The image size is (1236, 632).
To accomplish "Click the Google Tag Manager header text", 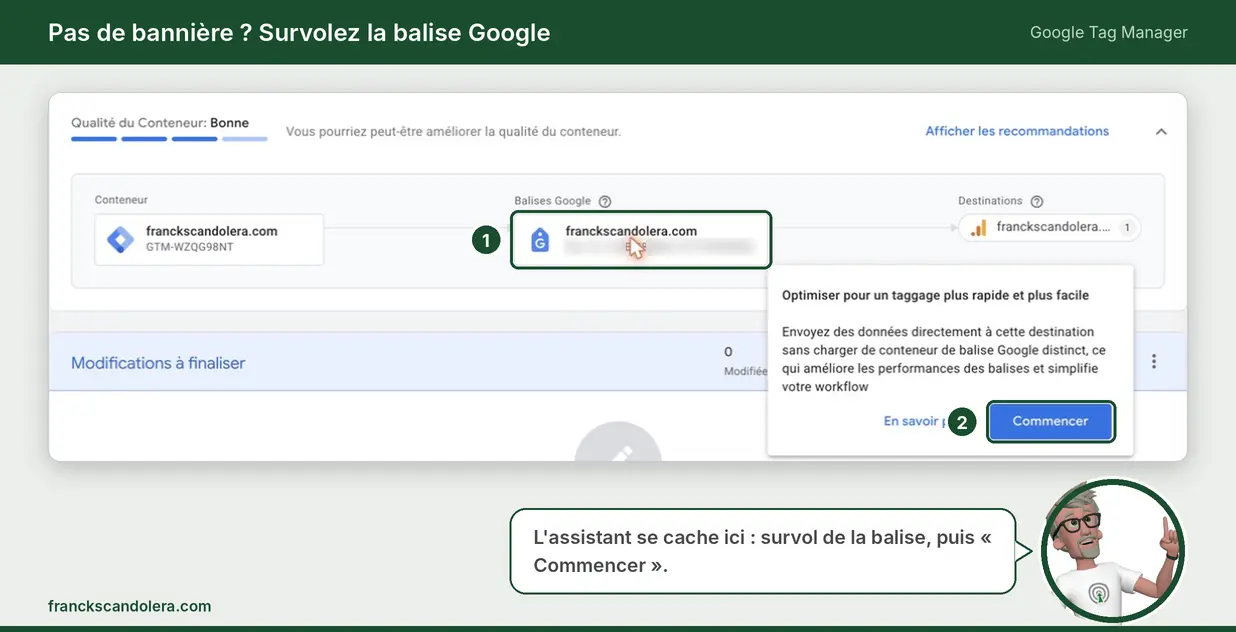I will (x=1109, y=32).
